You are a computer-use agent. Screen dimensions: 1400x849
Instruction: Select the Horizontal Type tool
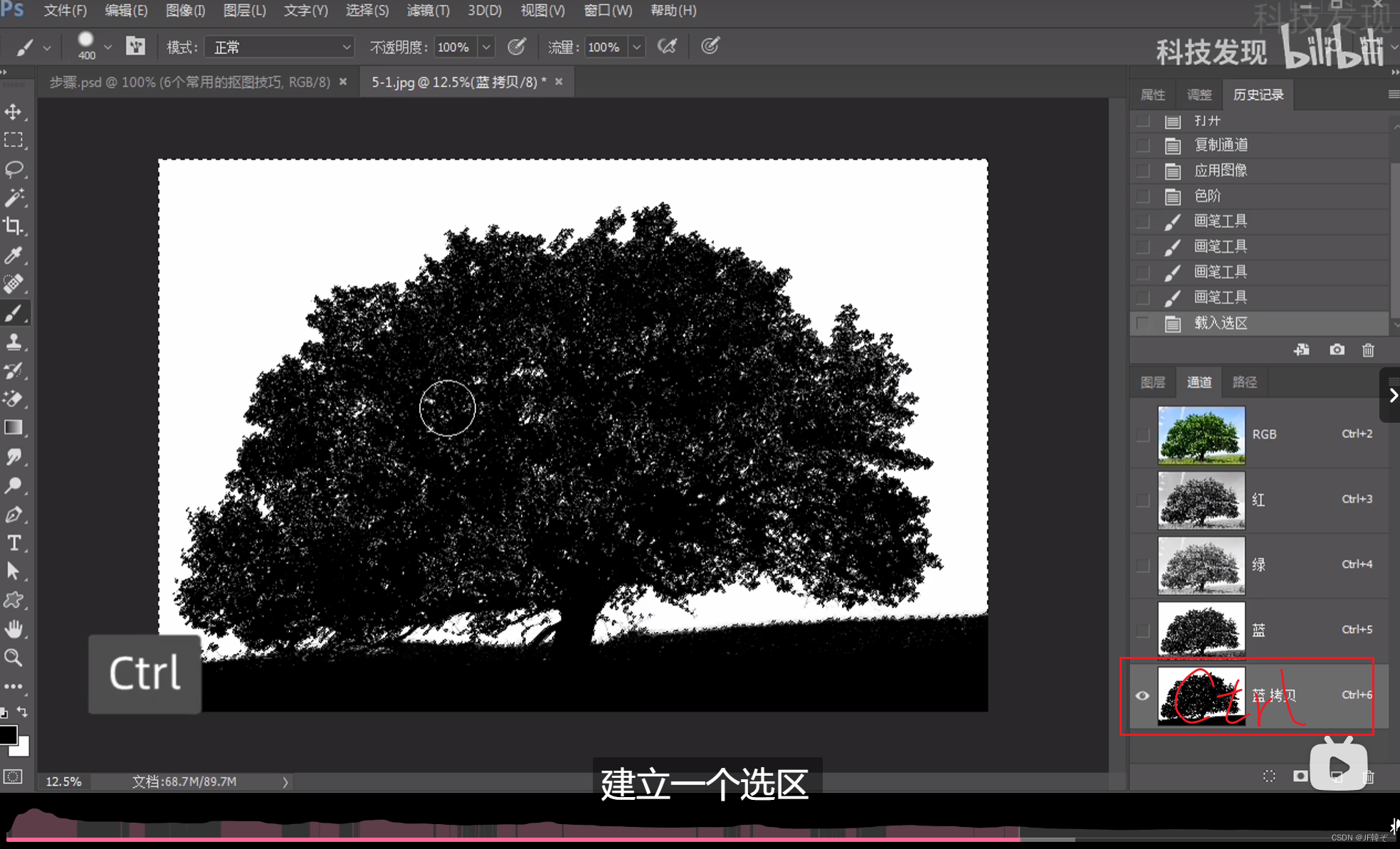click(x=14, y=543)
